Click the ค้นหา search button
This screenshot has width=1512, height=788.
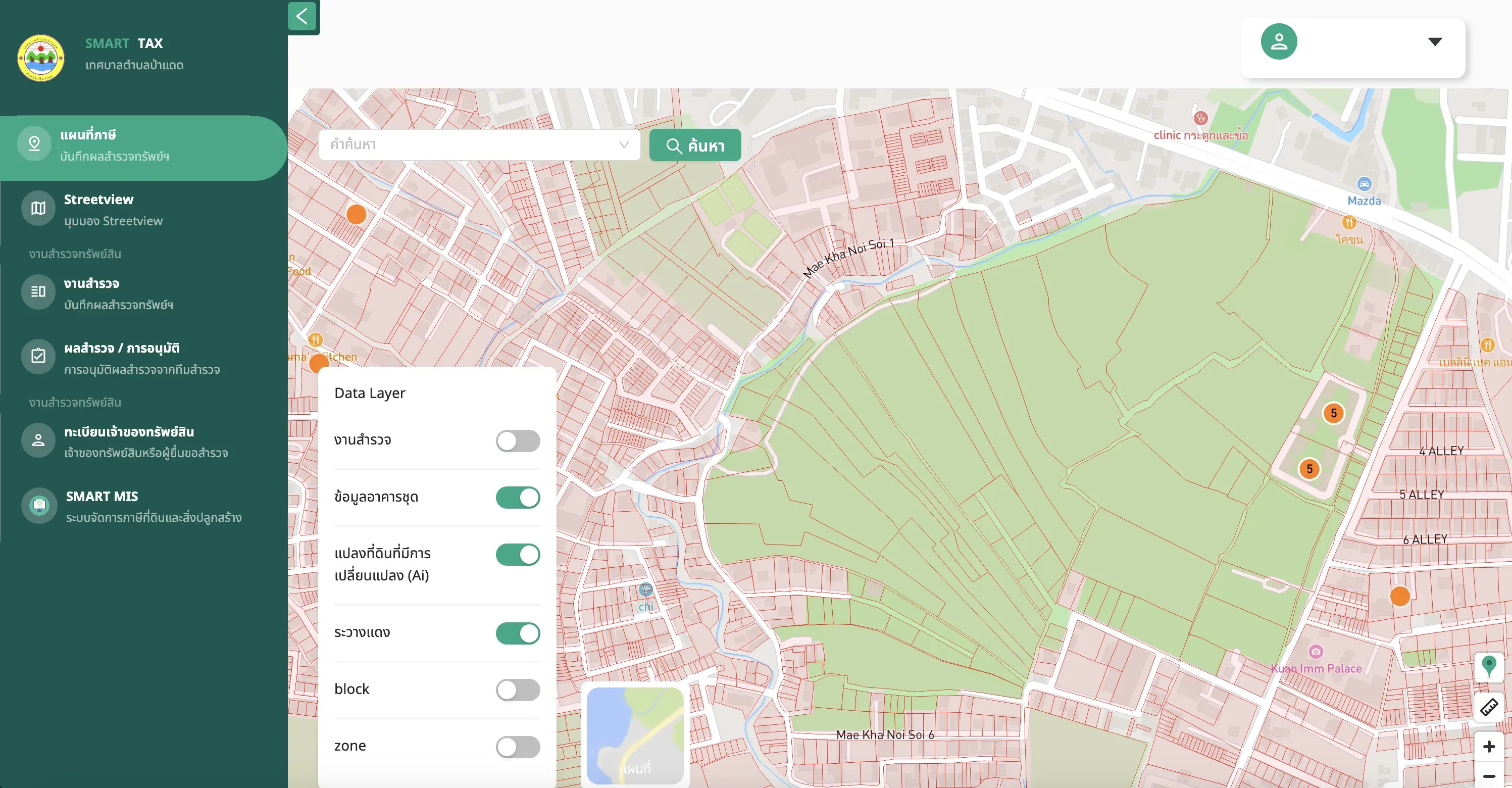pos(695,145)
